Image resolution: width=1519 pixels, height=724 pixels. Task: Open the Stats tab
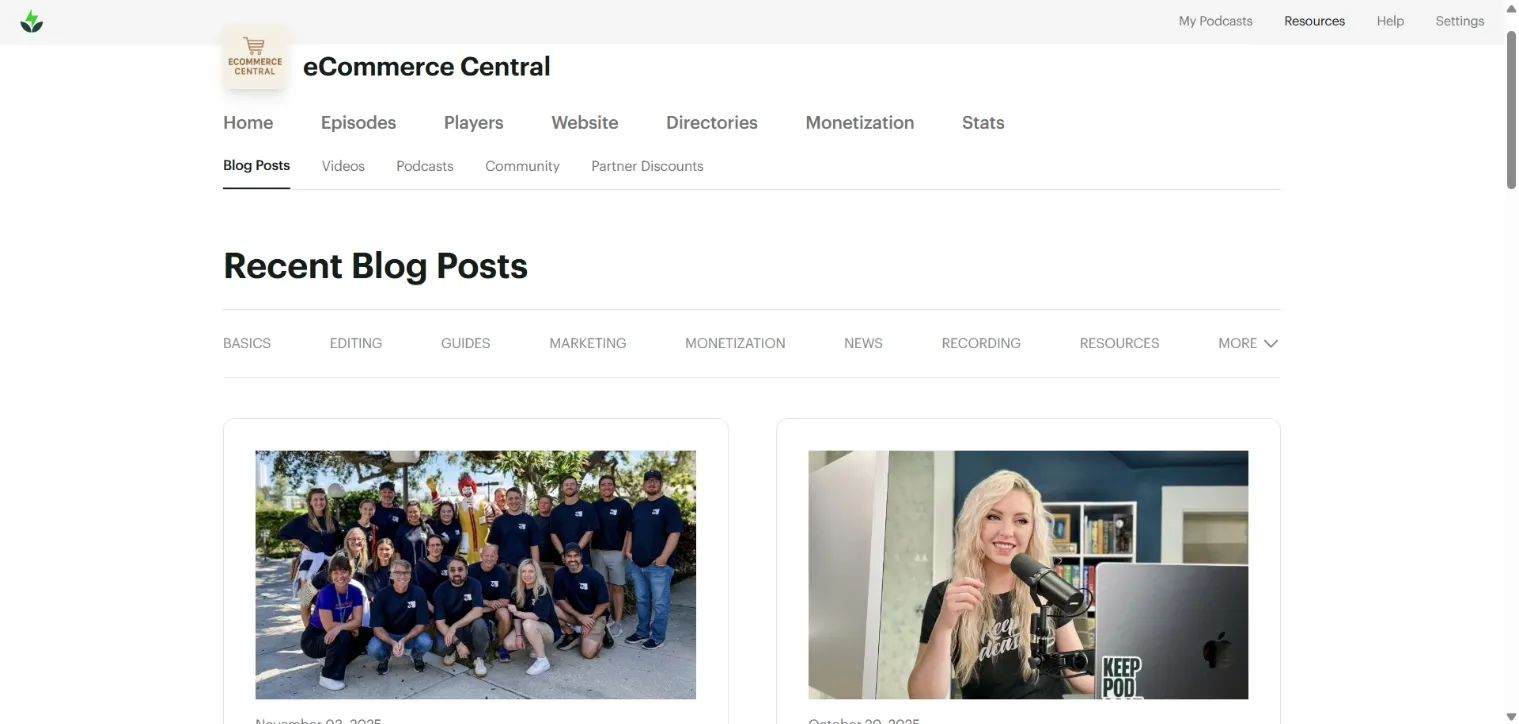click(x=983, y=123)
